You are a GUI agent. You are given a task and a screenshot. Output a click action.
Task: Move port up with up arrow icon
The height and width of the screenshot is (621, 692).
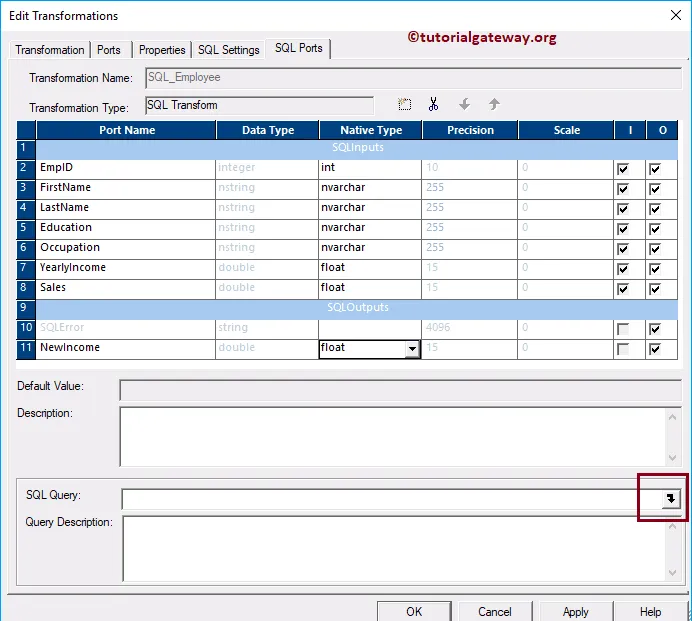(x=494, y=105)
